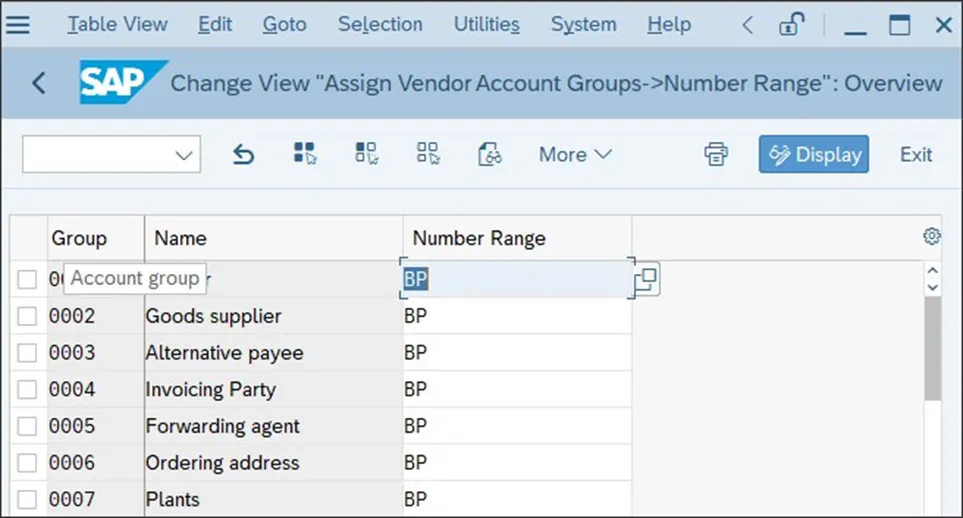The width and height of the screenshot is (963, 518).
Task: Click the Deselect All toolbar icon
Action: point(428,154)
